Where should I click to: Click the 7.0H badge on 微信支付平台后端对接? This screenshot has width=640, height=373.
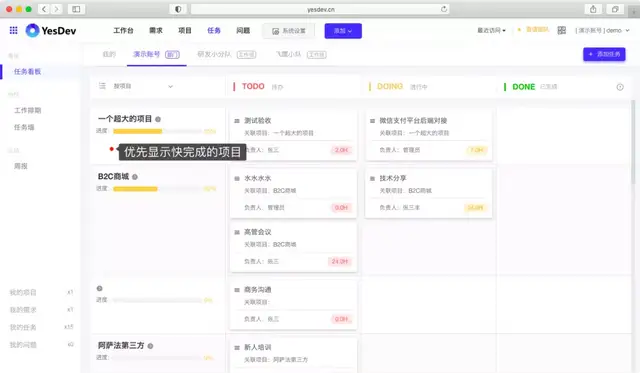pos(476,150)
